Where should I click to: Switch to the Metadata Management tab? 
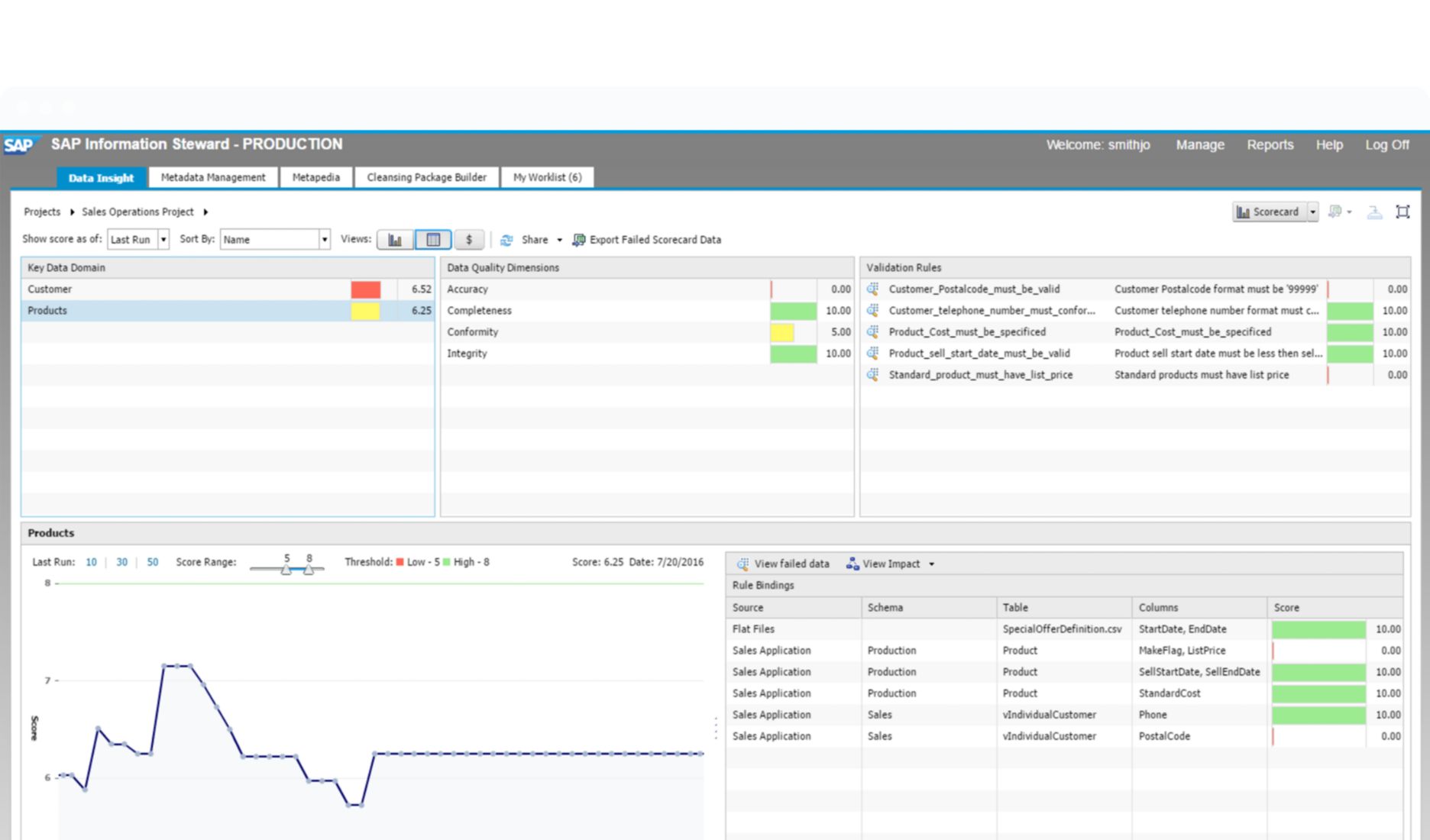[x=213, y=176]
